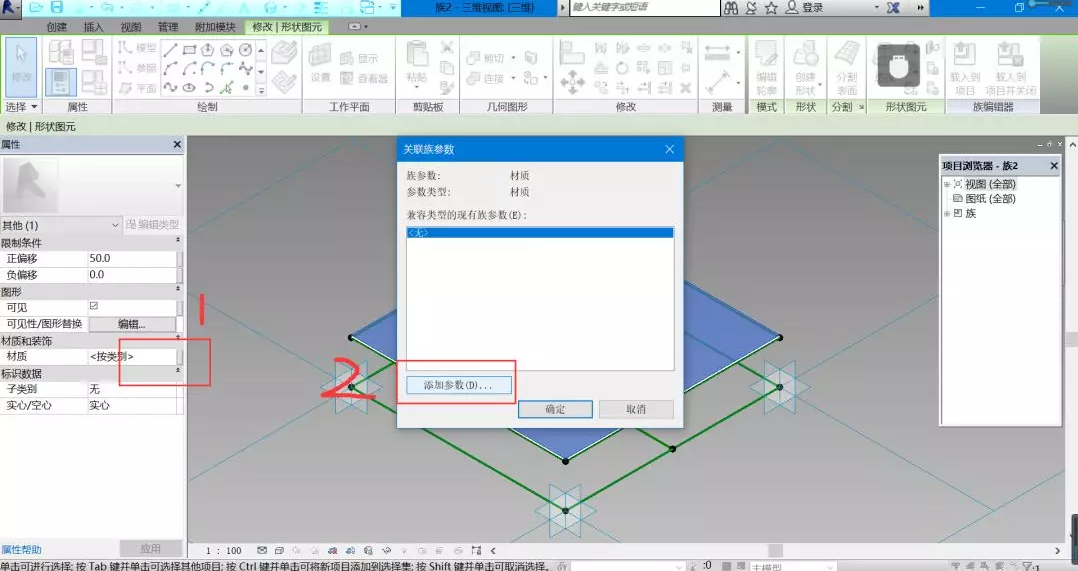
Task: Switch to the 管理 ribbon tab
Action: 168,27
